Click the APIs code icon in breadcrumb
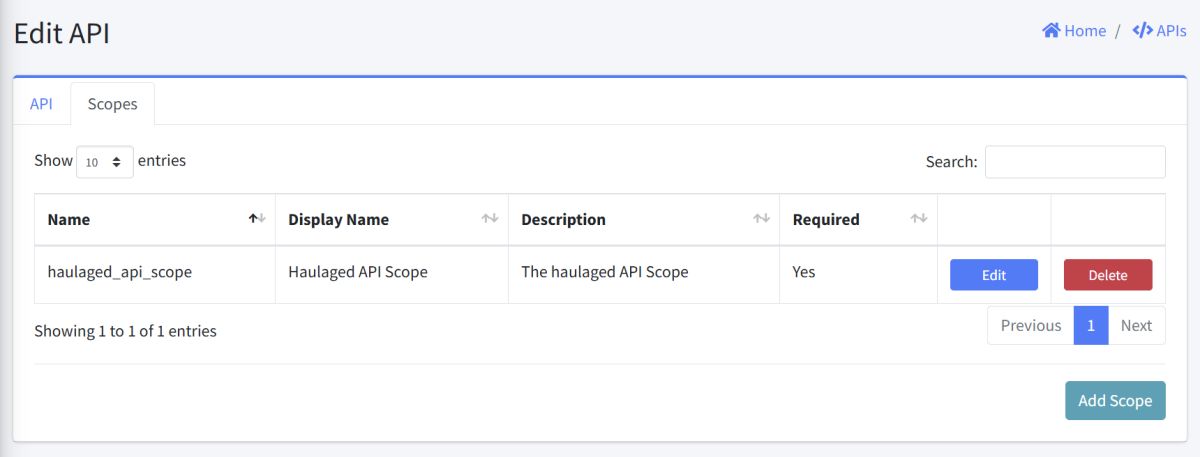 pos(1142,31)
